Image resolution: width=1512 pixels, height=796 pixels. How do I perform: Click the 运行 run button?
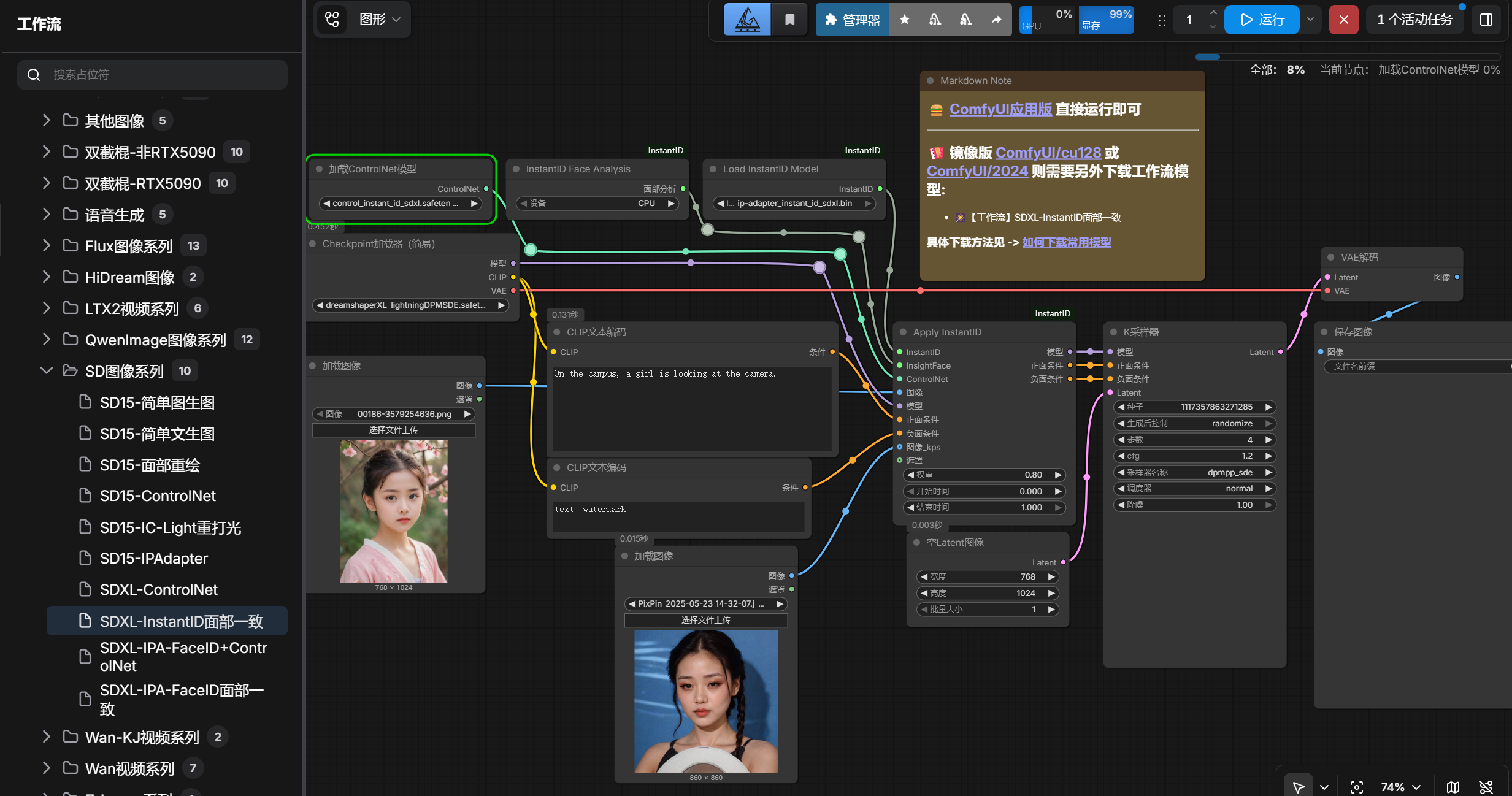point(1262,20)
